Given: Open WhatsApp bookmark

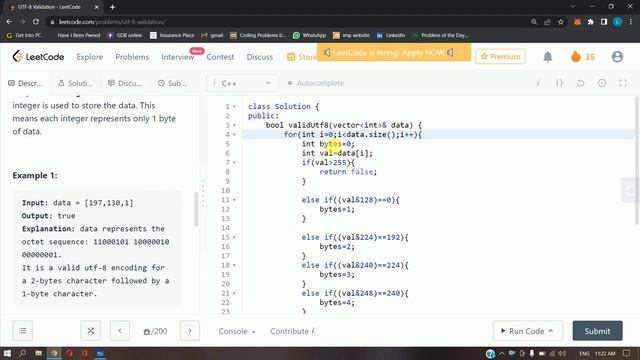Looking at the screenshot, I should tap(309, 35).
